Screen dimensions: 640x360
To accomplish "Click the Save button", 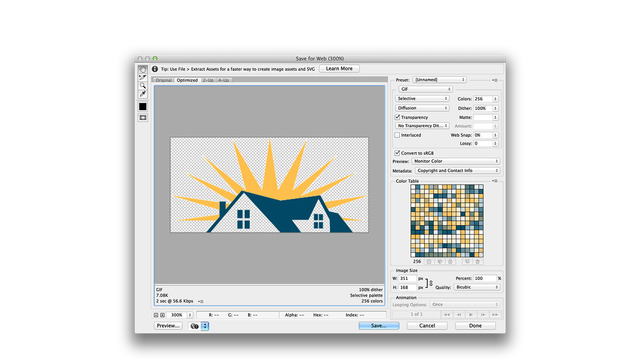I will [379, 326].
